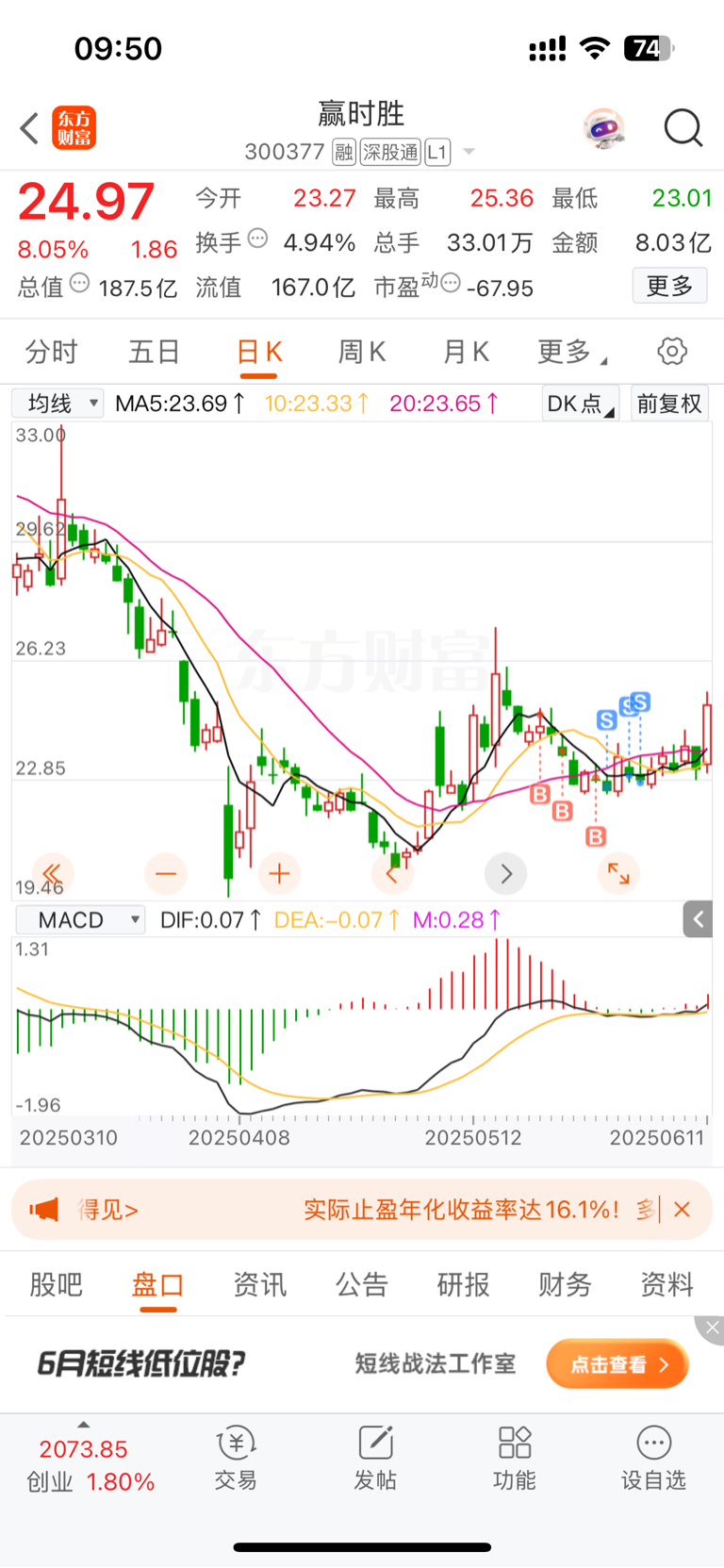Image resolution: width=724 pixels, height=1568 pixels.
Task: Move chart right with gray arrow
Action: [x=505, y=873]
